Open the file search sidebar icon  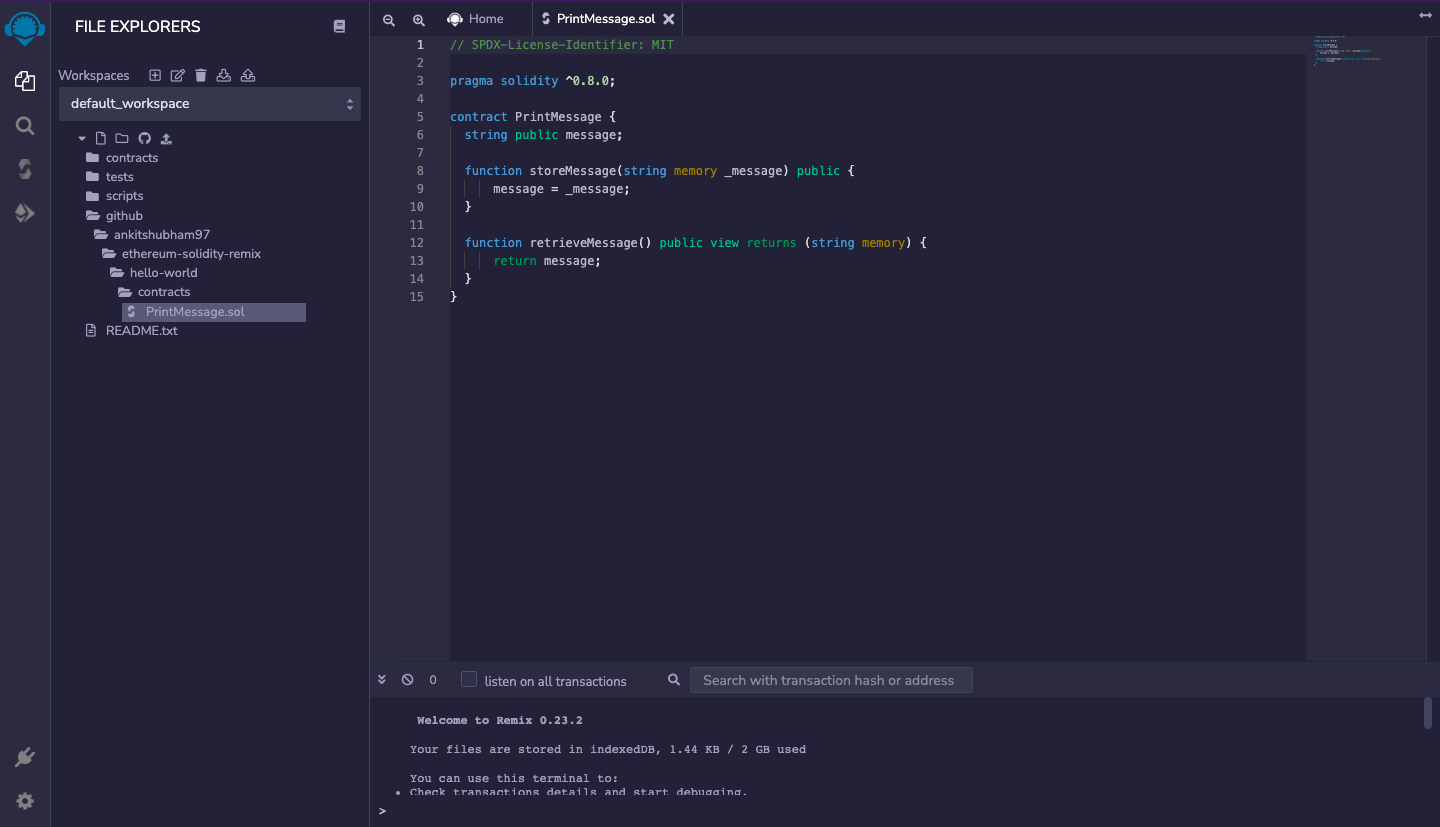click(x=25, y=126)
